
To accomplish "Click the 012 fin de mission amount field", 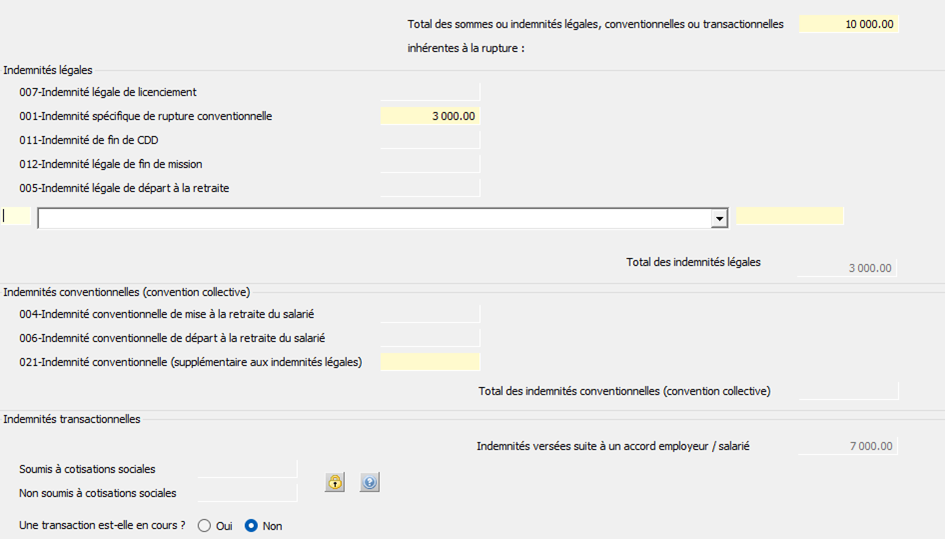I will [430, 164].
